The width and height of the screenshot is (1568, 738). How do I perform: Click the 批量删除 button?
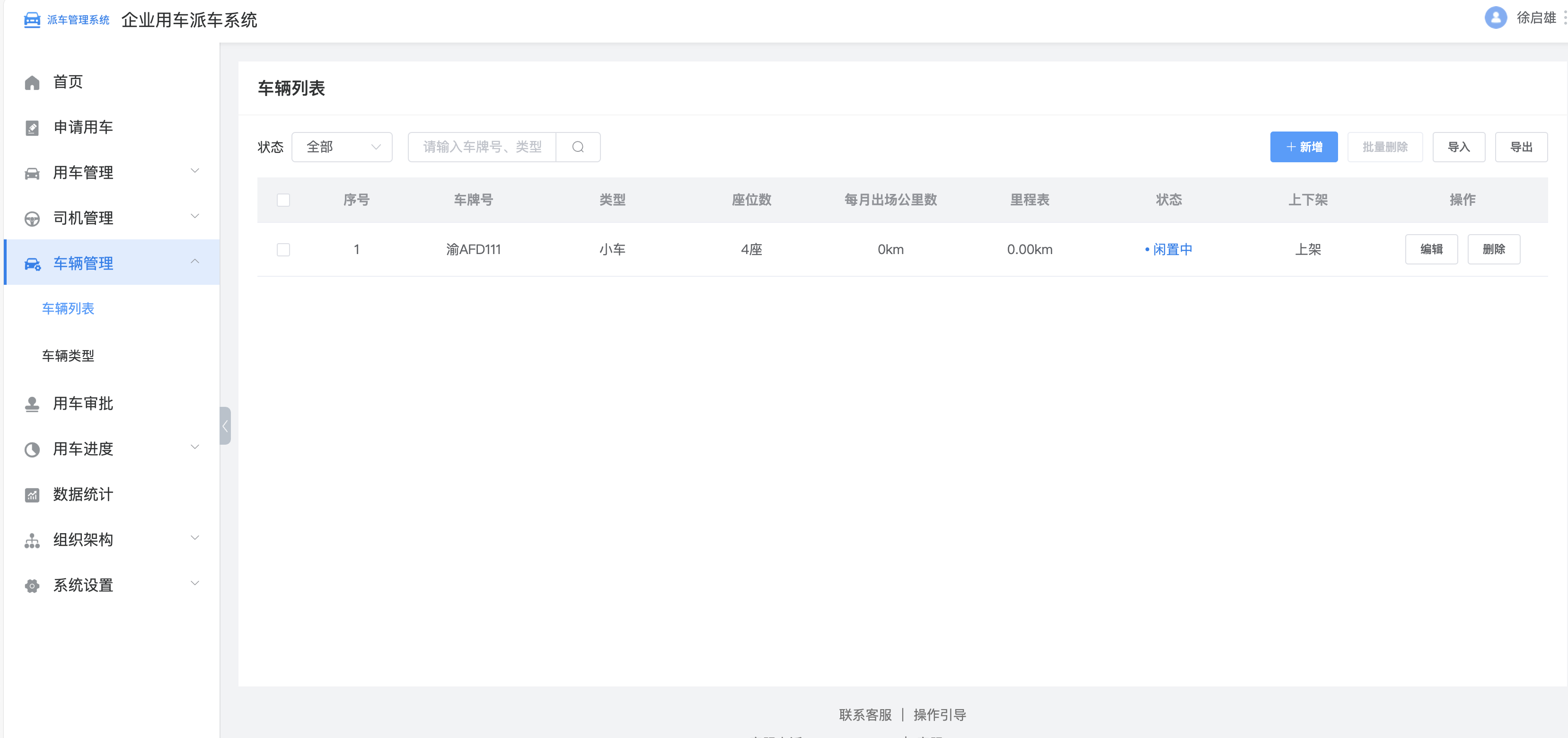(x=1385, y=147)
